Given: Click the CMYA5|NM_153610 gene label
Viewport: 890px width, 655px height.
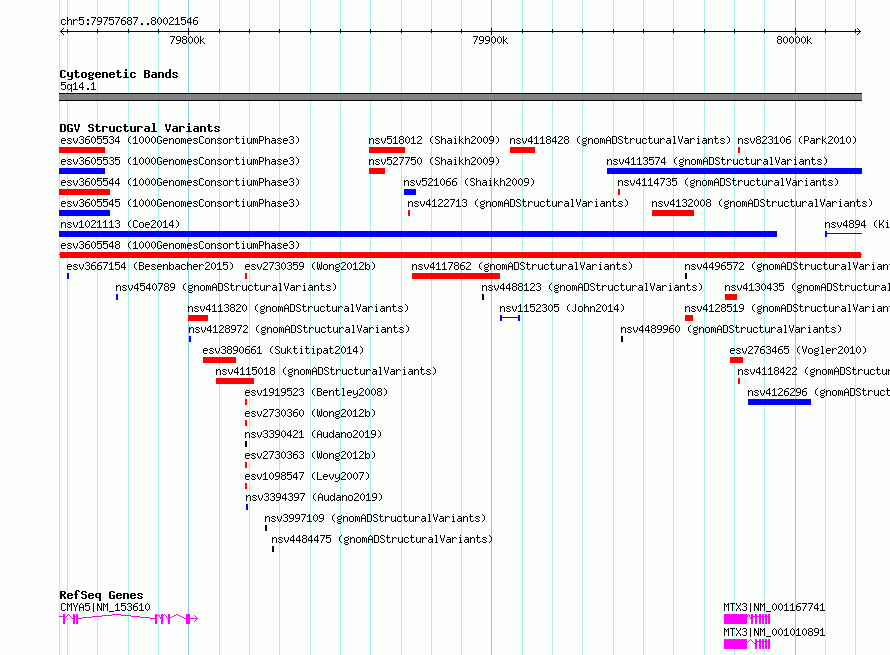Looking at the screenshot, I should [105, 607].
